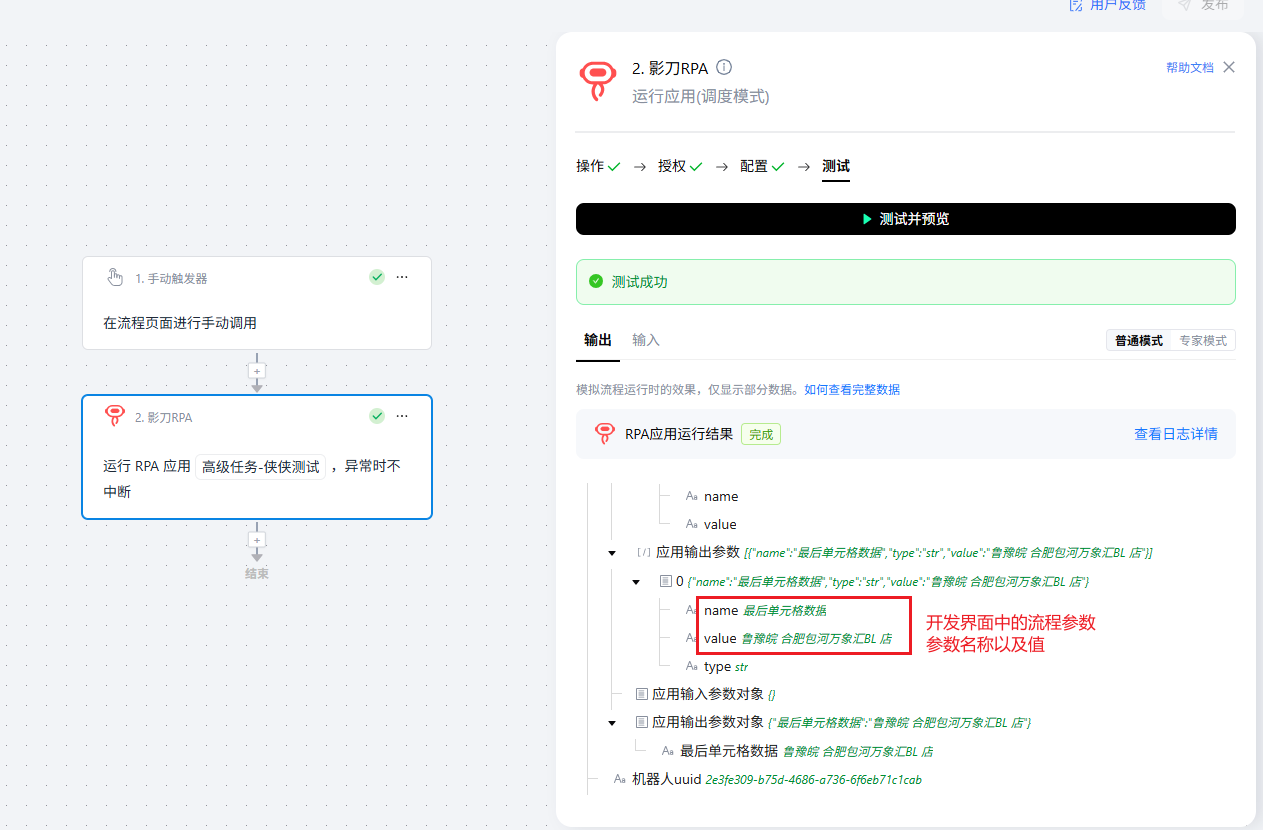Select the 应用输入参数对象 tree row
1263x830 pixels.
coord(705,694)
